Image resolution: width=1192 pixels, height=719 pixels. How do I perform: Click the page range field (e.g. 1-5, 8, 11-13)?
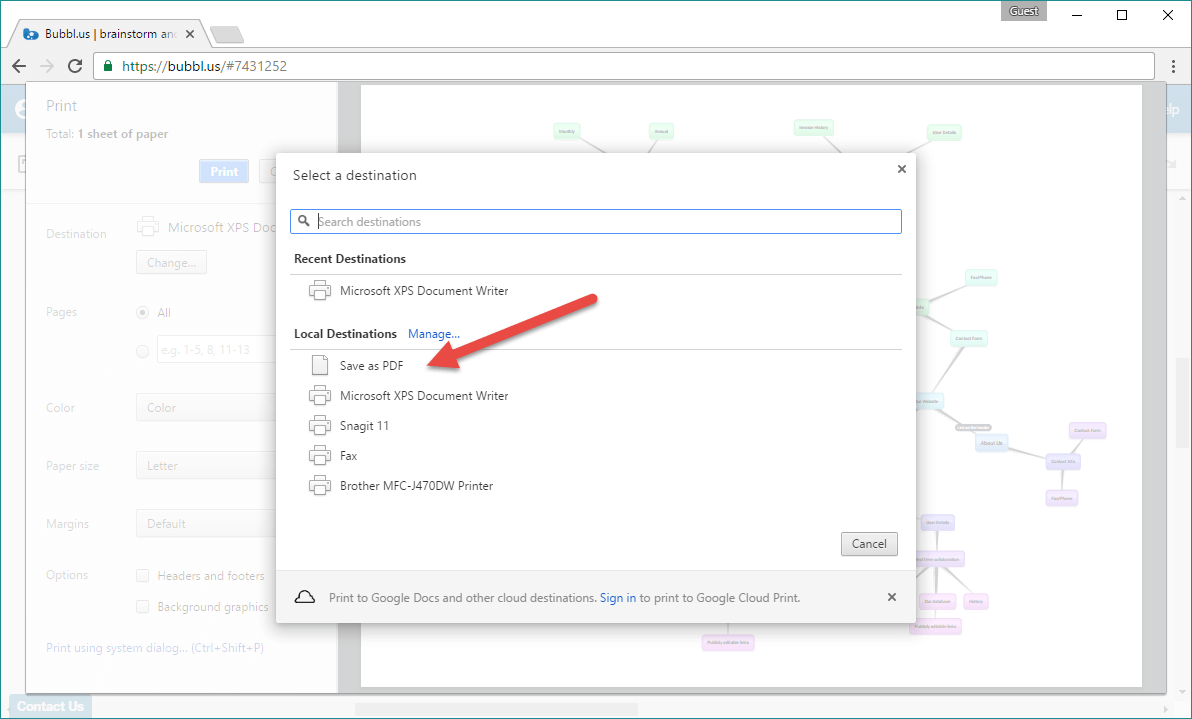tap(217, 350)
